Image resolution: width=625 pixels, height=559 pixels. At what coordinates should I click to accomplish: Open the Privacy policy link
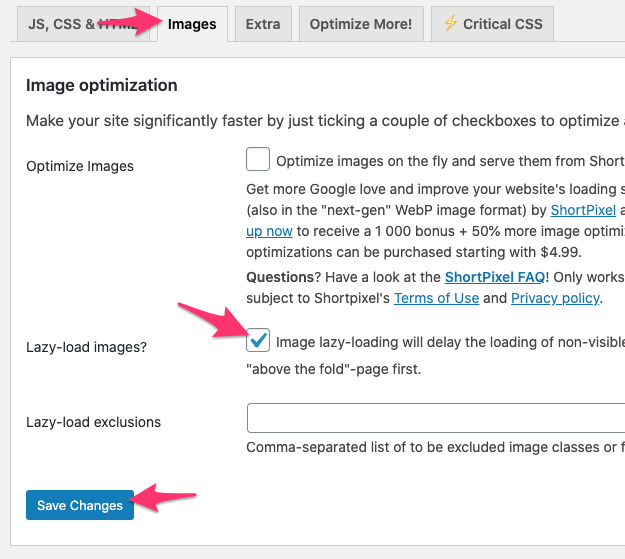pos(555,298)
